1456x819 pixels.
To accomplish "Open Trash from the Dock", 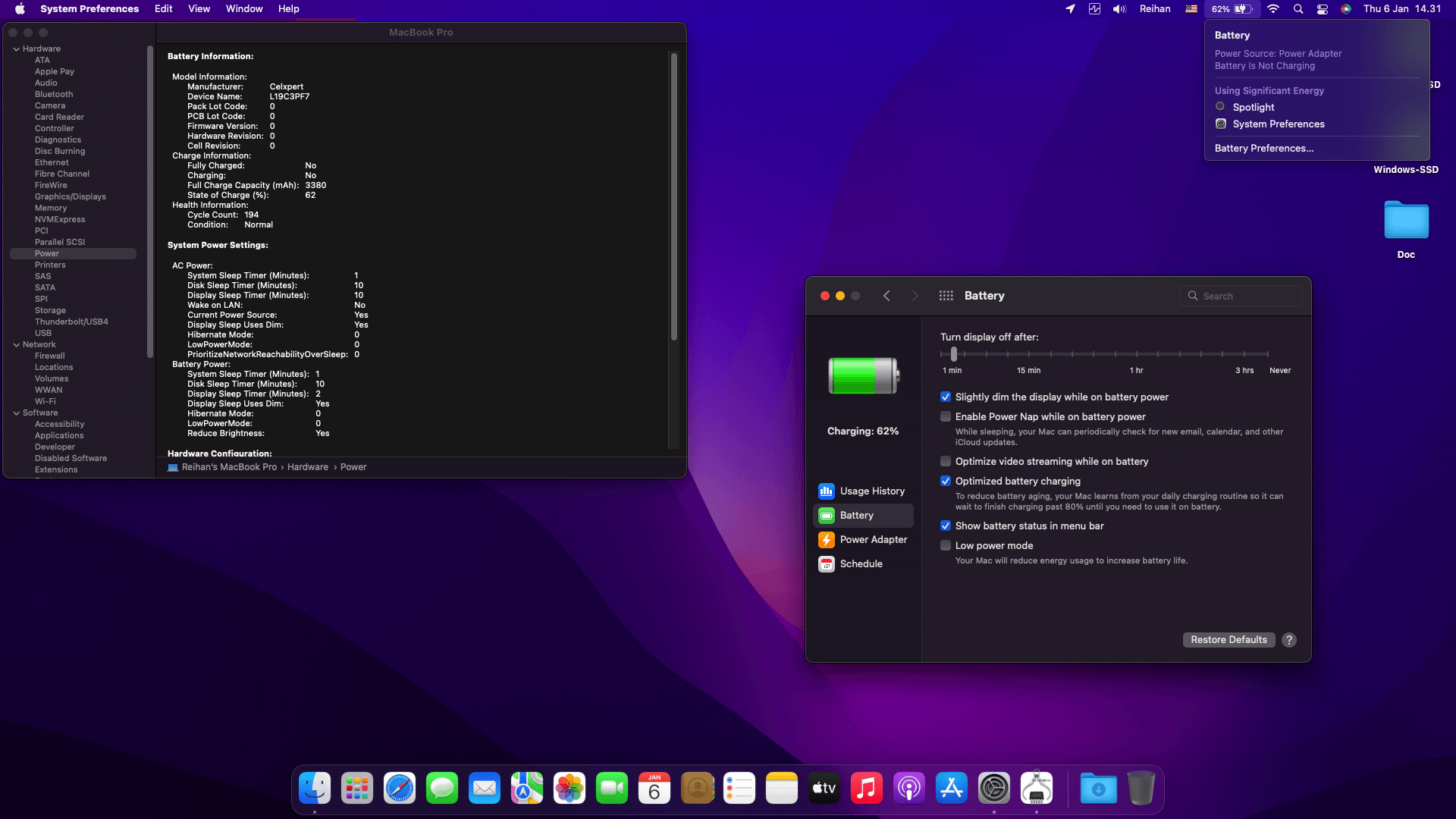I will pyautogui.click(x=1141, y=789).
